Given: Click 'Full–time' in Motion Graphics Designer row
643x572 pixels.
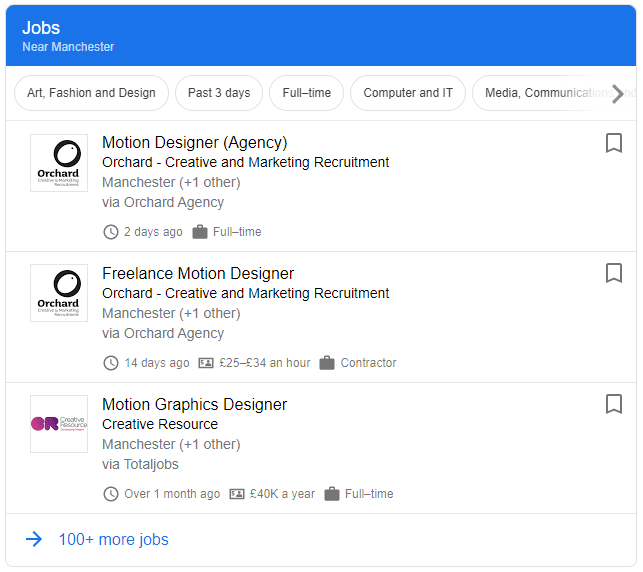Looking at the screenshot, I should [x=369, y=494].
